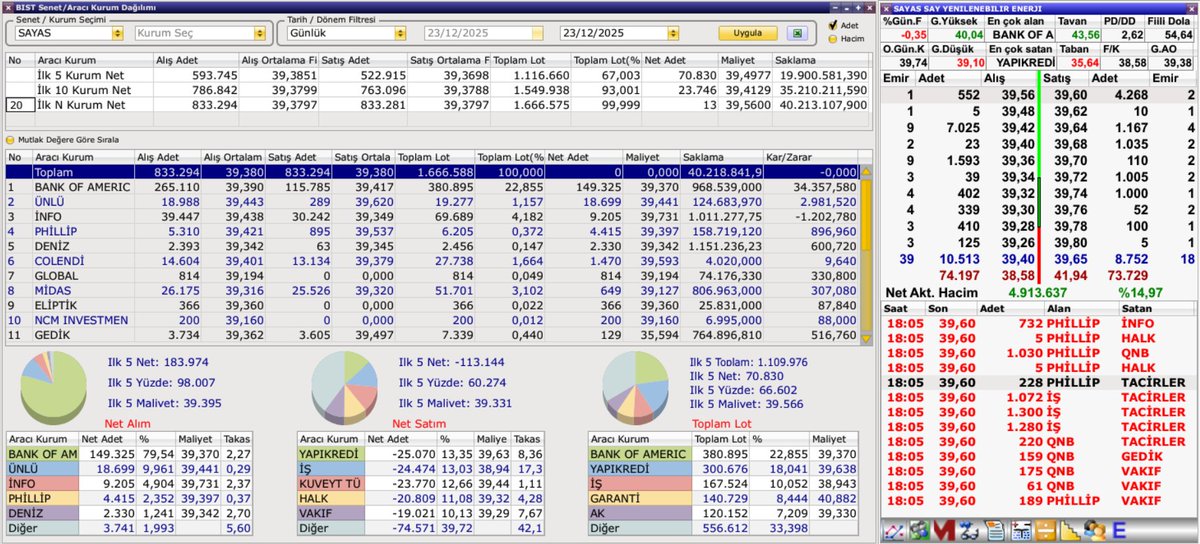
Task: Open the Kurum Seç dropdown
Action: [261, 33]
